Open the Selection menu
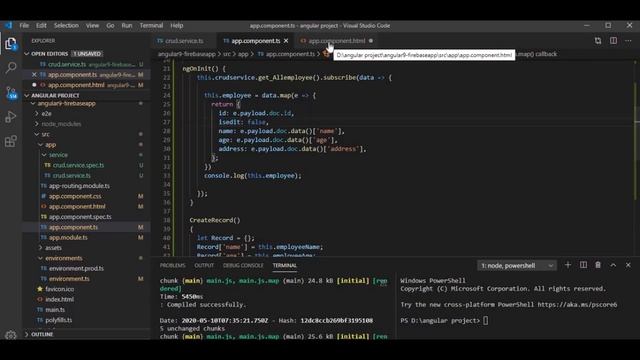The image size is (640, 360). (66, 25)
